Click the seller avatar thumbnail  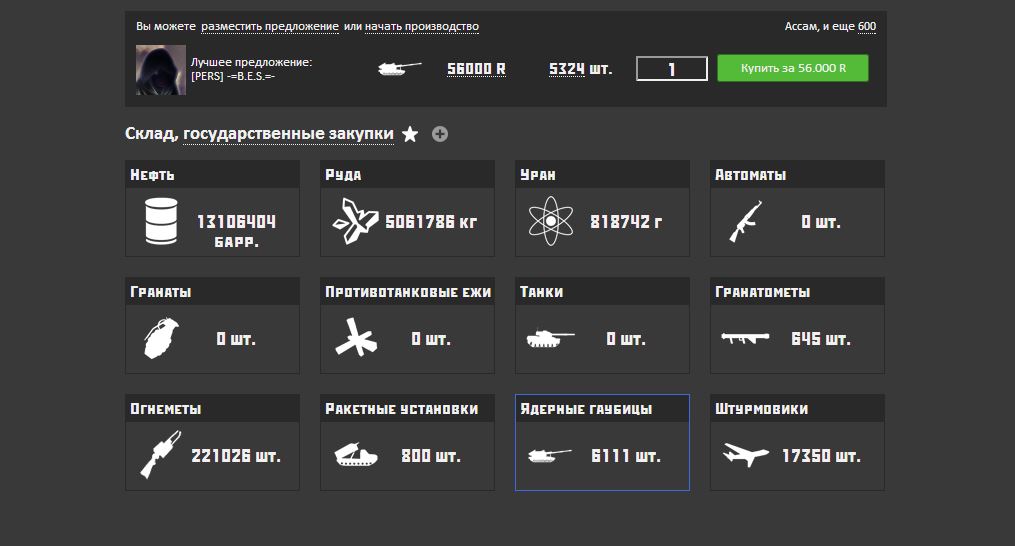[160, 69]
